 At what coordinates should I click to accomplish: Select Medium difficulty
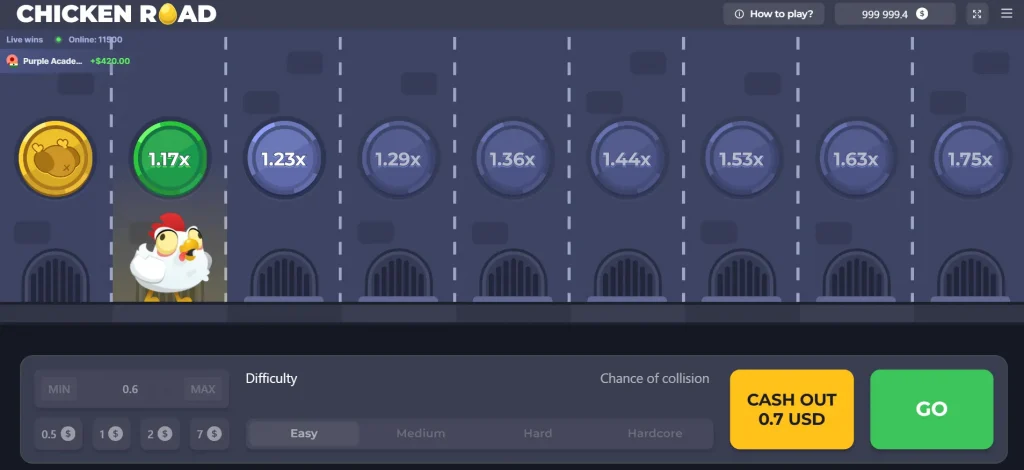[x=420, y=433]
